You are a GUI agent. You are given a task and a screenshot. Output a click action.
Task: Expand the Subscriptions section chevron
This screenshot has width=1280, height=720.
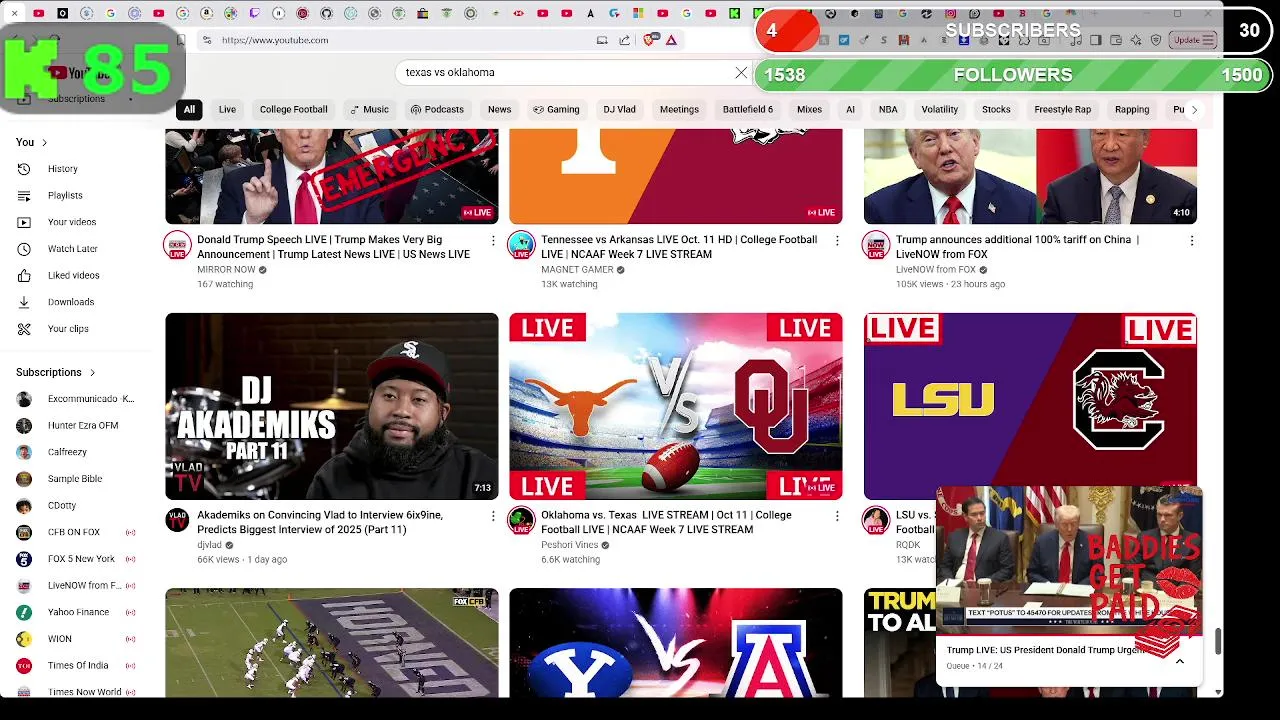click(x=92, y=373)
